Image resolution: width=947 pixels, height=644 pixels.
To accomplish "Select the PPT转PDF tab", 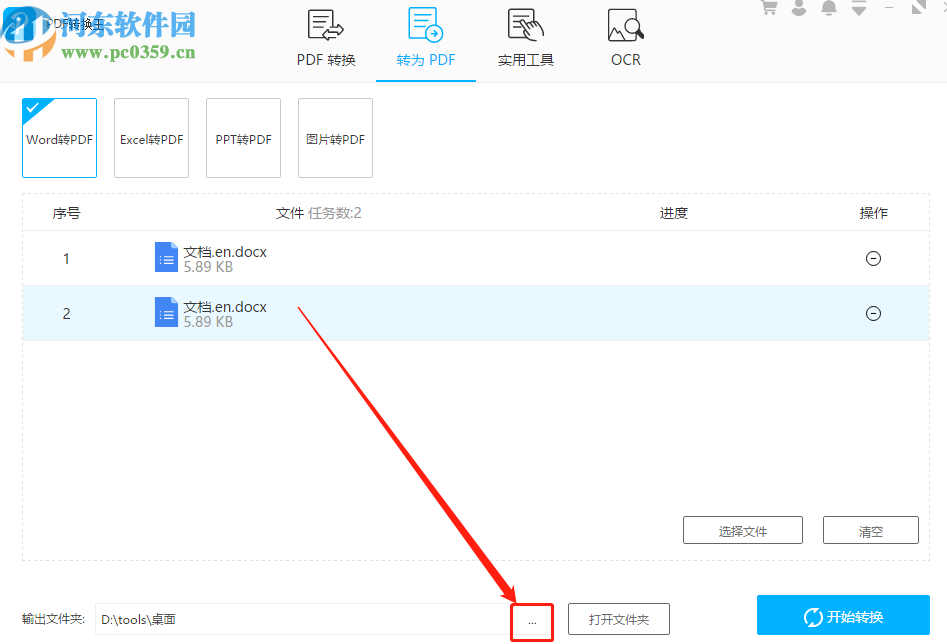I will (243, 138).
